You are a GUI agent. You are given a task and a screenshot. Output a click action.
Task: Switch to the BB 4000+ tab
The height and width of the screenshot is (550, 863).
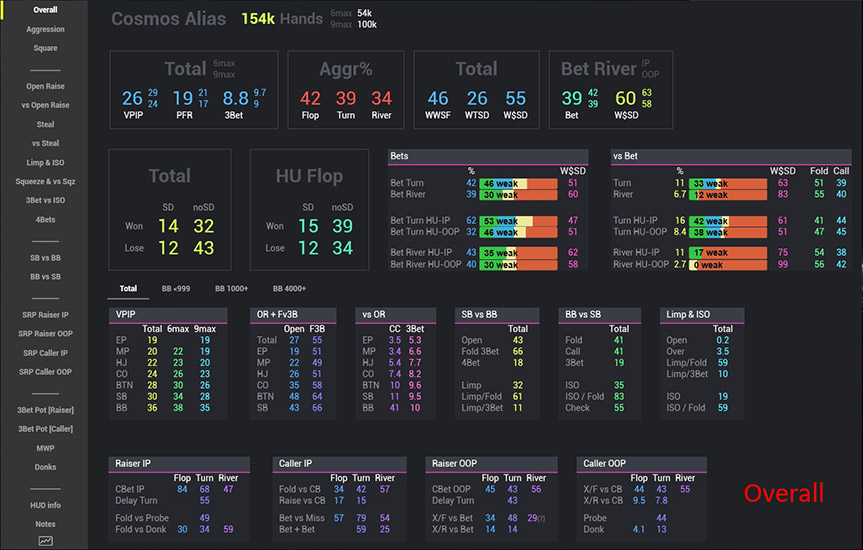point(287,288)
